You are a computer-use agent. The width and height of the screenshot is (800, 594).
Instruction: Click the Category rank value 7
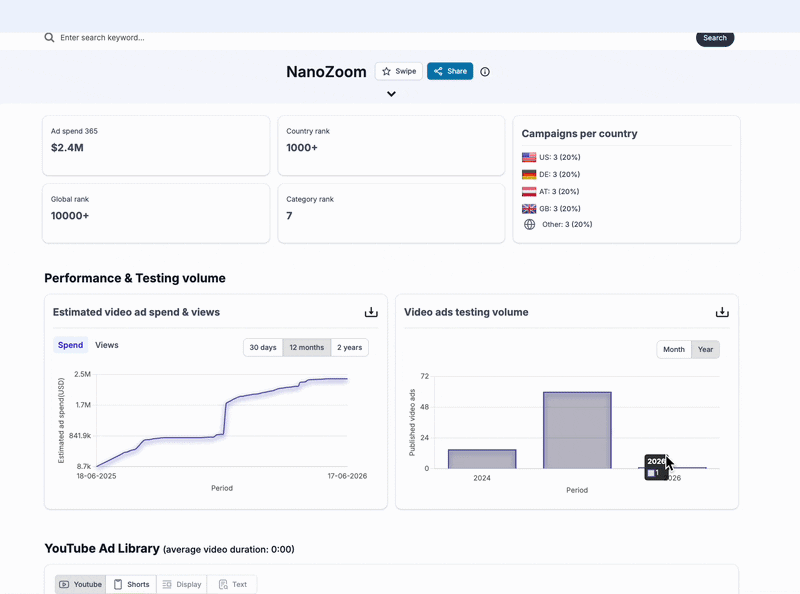pyautogui.click(x=289, y=216)
